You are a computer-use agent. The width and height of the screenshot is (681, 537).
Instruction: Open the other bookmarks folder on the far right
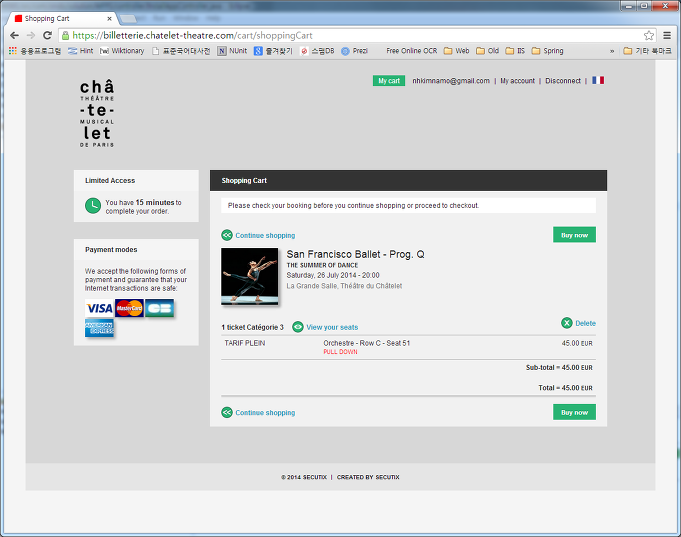coord(647,51)
